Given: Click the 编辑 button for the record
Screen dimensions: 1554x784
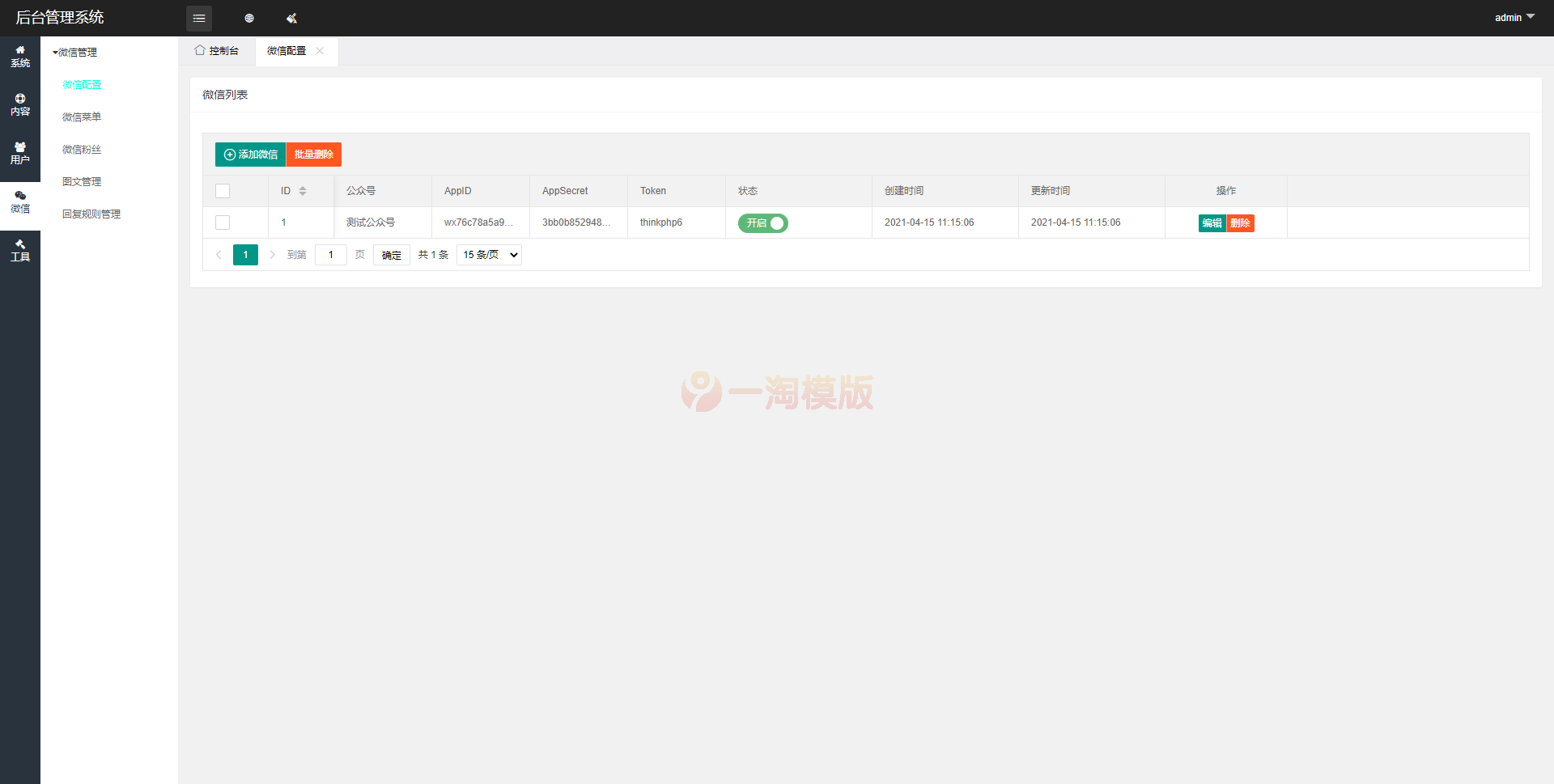Looking at the screenshot, I should pos(1212,222).
